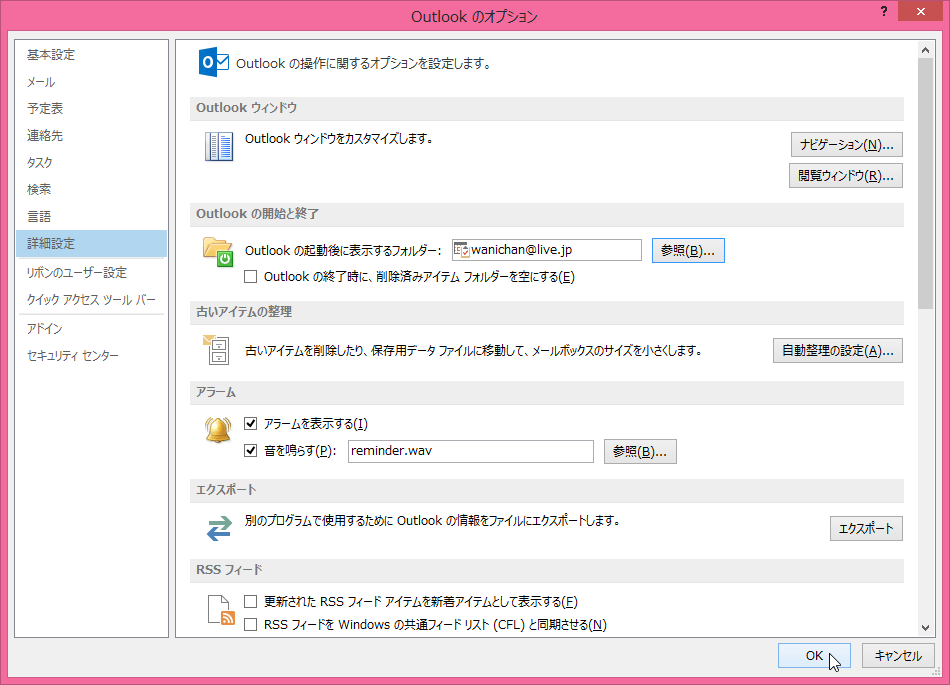Click 閲覧ウィンドウ(R)... button
The height and width of the screenshot is (685, 950).
846,176
